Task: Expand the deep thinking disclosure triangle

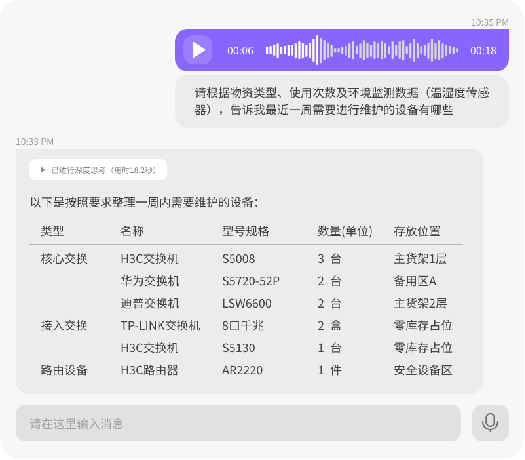Action: [43, 170]
